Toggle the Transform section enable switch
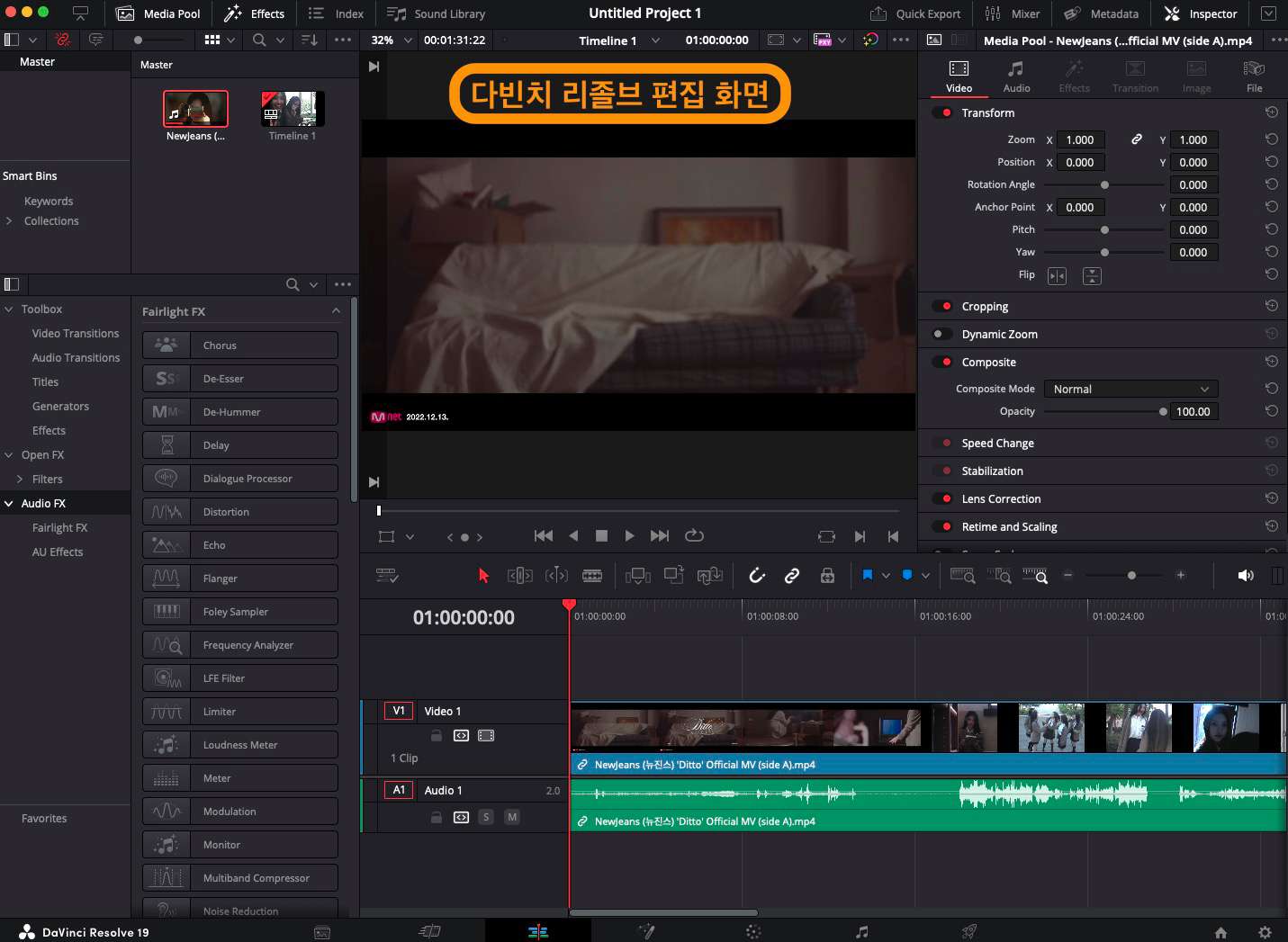Viewport: 1288px width, 942px height. [942, 112]
